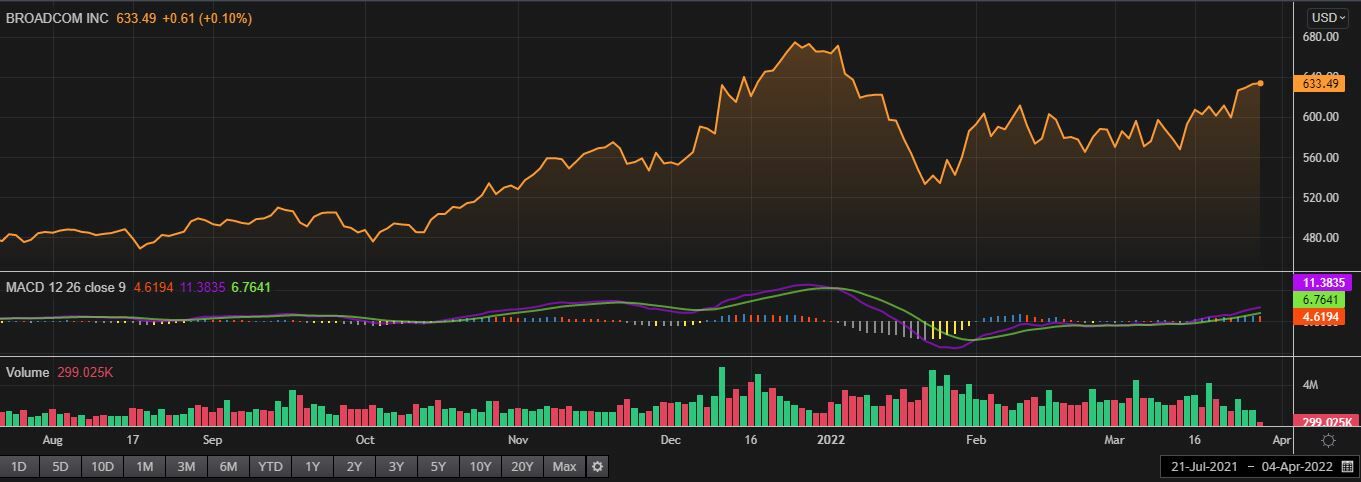Pick the 10Y range button
Viewport: 1361px width, 482px height.
coord(480,466)
